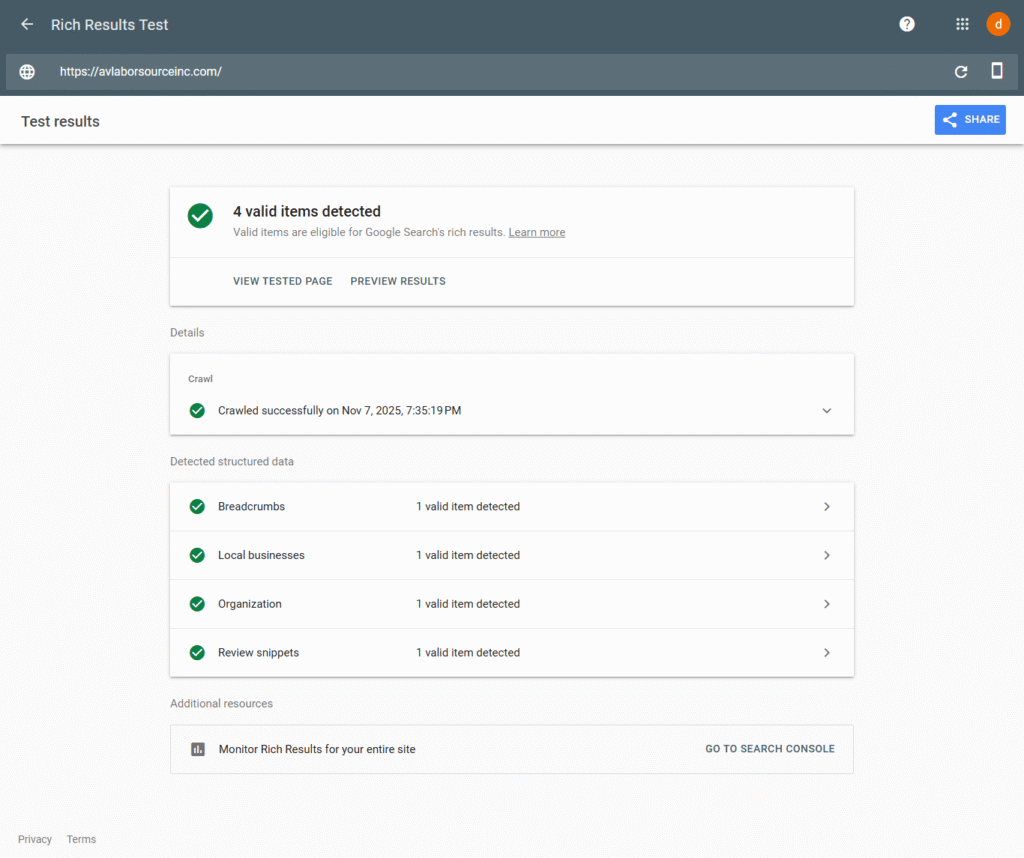Switch device with the smartphone icon
Screen dimensions: 1024x858
pos(996,71)
